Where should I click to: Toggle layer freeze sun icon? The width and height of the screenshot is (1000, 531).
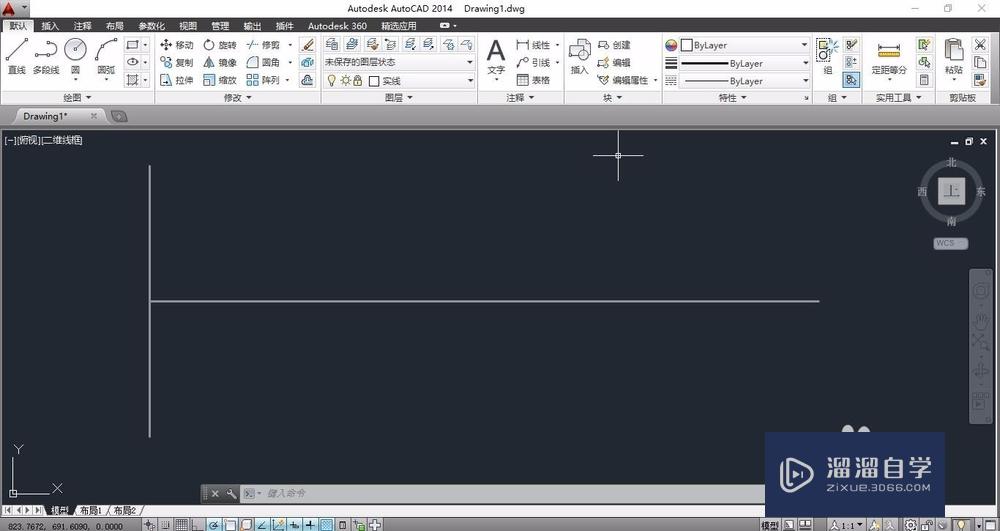(x=345, y=81)
